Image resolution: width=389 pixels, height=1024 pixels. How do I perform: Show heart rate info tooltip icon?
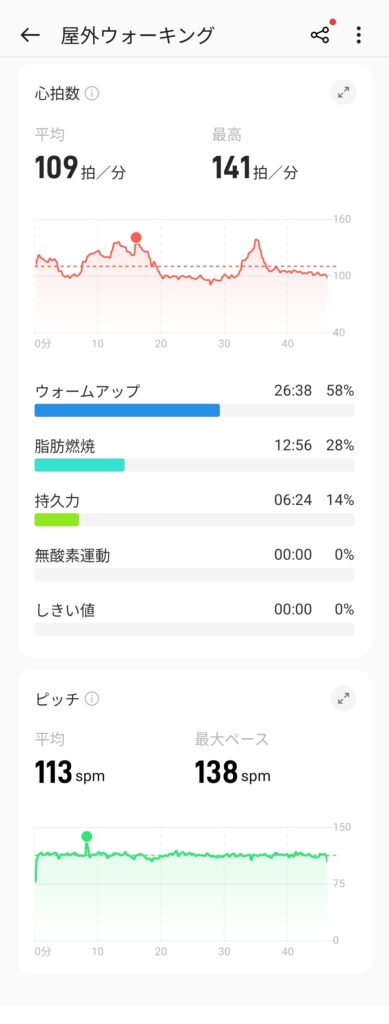click(92, 93)
